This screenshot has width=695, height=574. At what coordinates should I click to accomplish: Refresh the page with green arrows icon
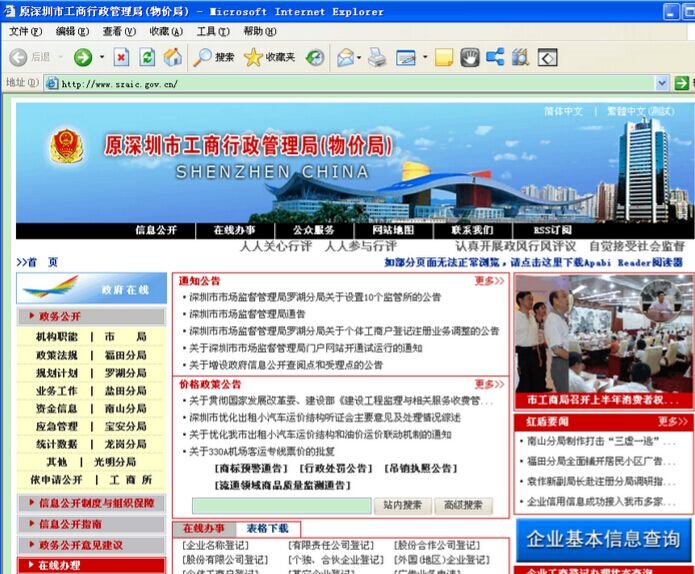(x=147, y=57)
